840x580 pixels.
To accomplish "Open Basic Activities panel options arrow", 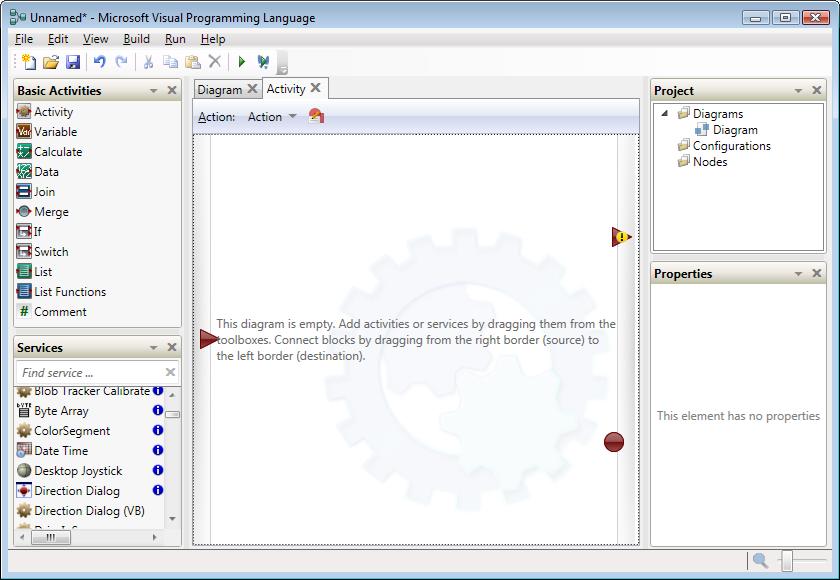I will coord(154,91).
